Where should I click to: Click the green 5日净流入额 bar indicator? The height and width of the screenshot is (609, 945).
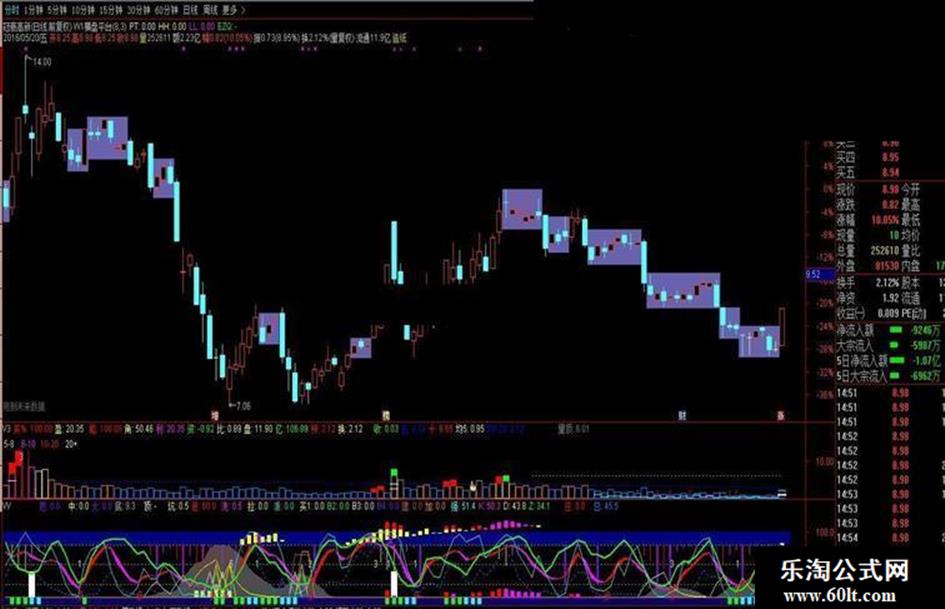[x=898, y=361]
